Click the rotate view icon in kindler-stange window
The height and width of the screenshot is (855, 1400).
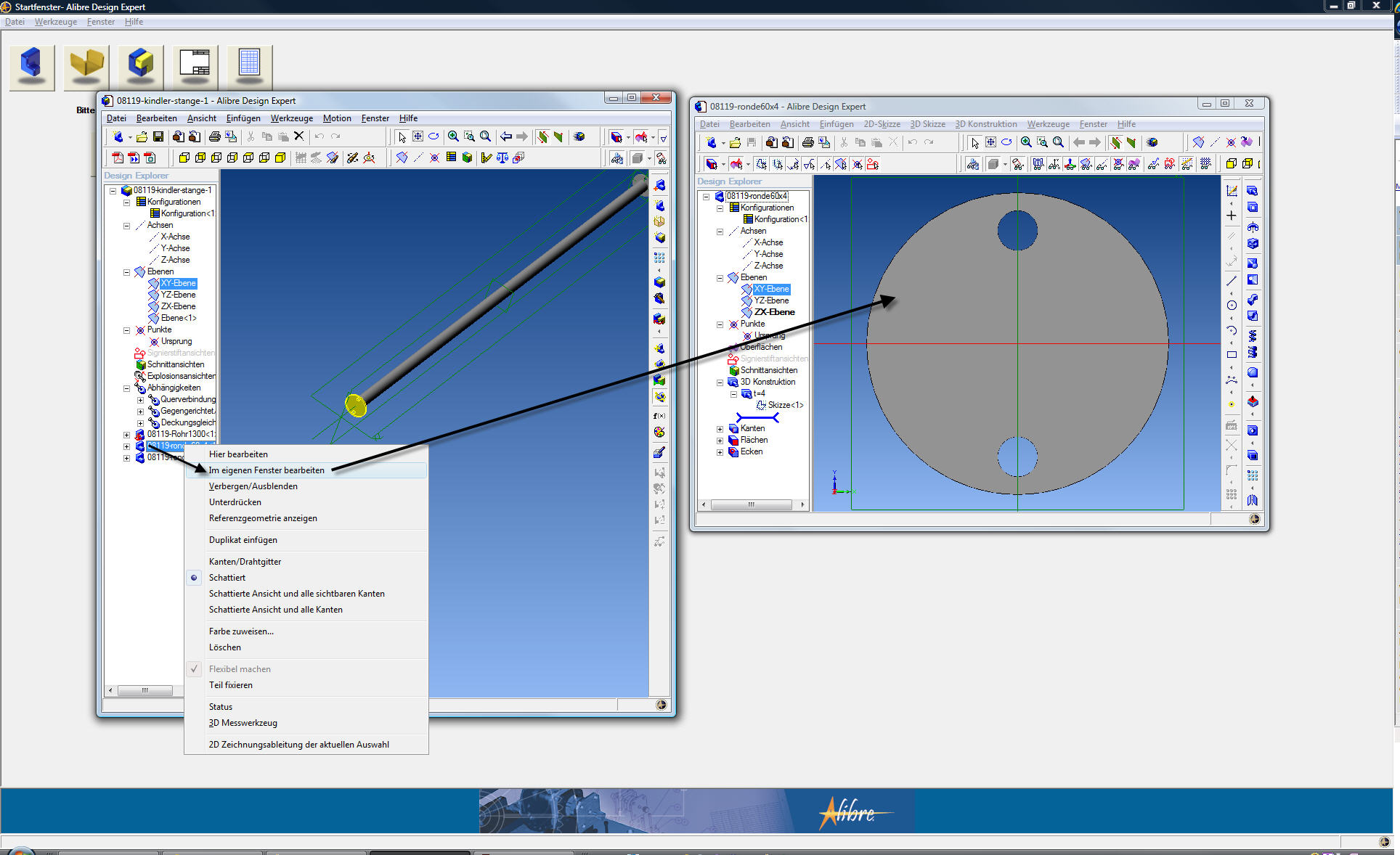point(434,136)
